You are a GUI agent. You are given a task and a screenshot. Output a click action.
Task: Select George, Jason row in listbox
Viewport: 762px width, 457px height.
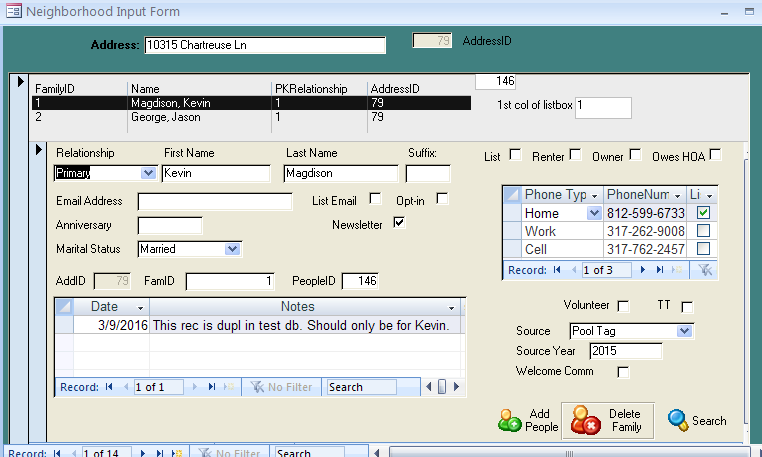point(251,117)
